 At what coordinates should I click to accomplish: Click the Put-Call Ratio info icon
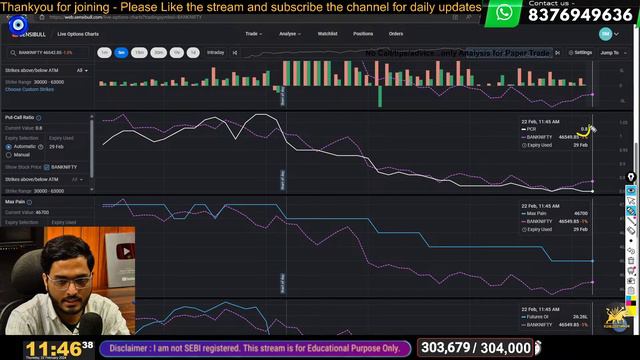(39, 118)
